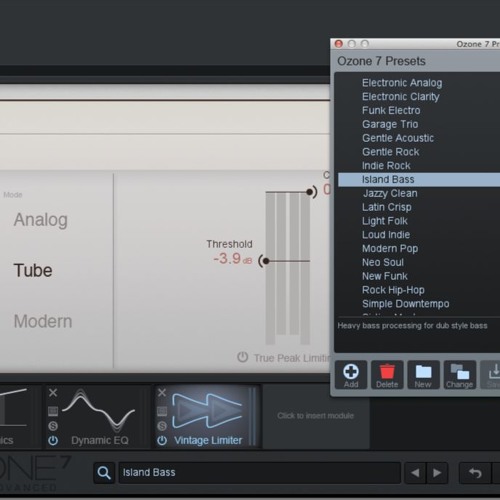Choose New Funk preset
This screenshot has height=500, width=500.
[x=385, y=276]
